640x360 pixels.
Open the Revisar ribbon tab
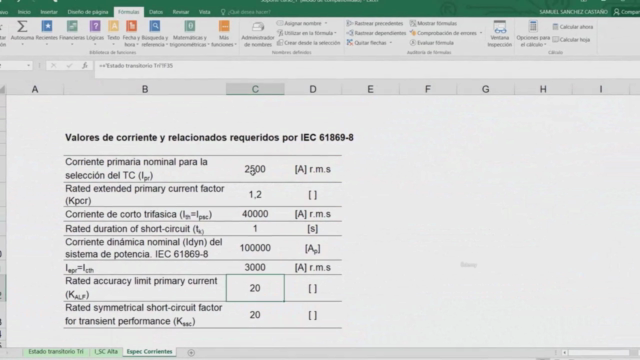[x=180, y=12]
